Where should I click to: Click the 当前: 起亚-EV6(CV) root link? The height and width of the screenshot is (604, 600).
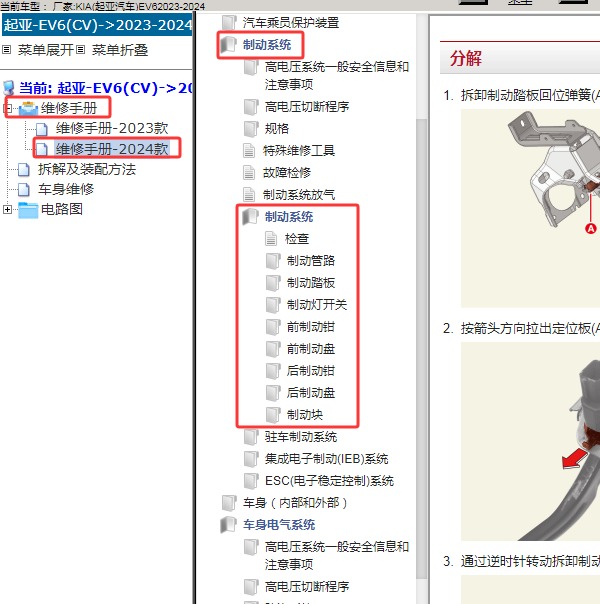click(106, 88)
